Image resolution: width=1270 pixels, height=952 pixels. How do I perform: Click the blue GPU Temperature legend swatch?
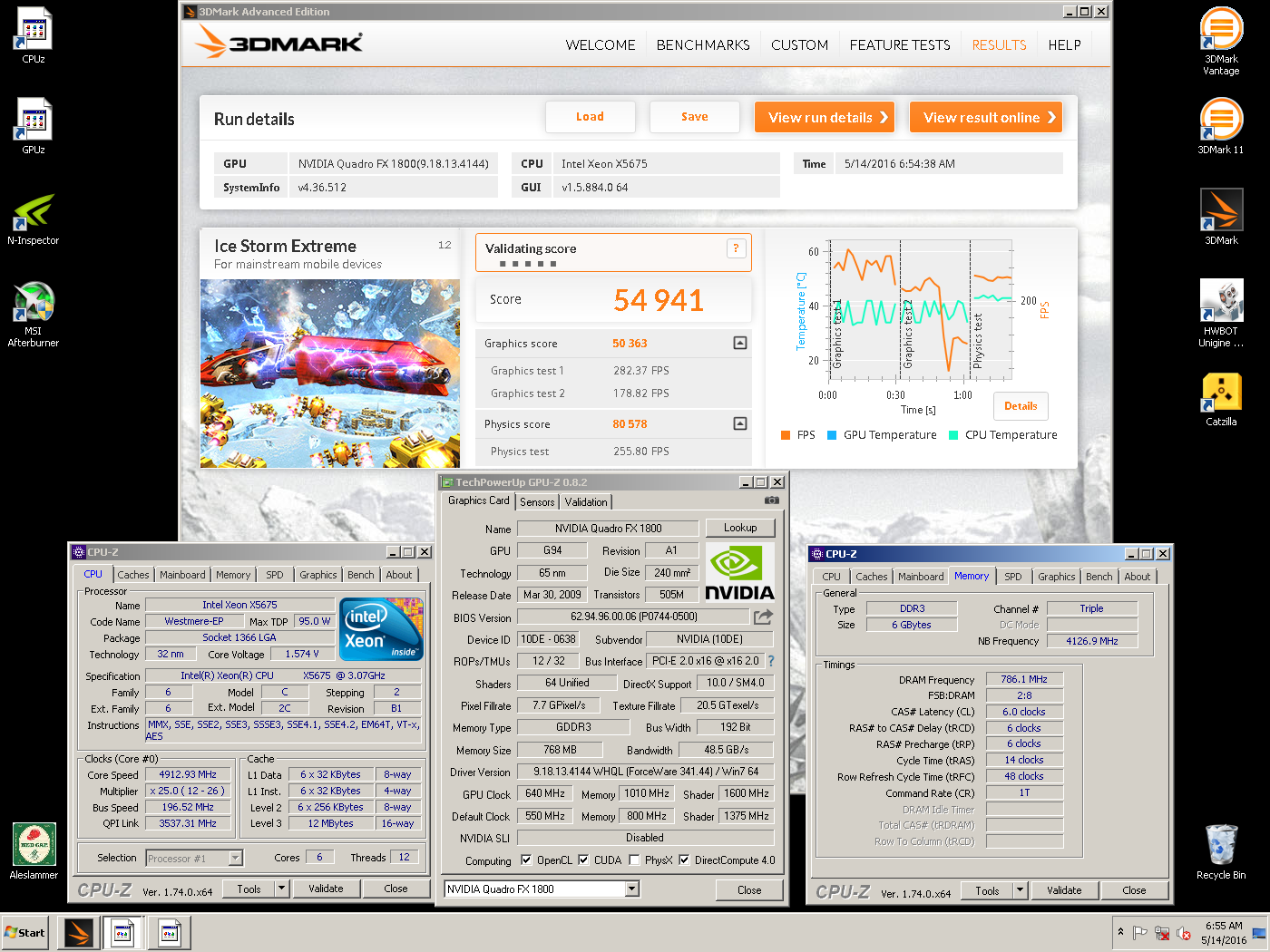pyautogui.click(x=832, y=435)
